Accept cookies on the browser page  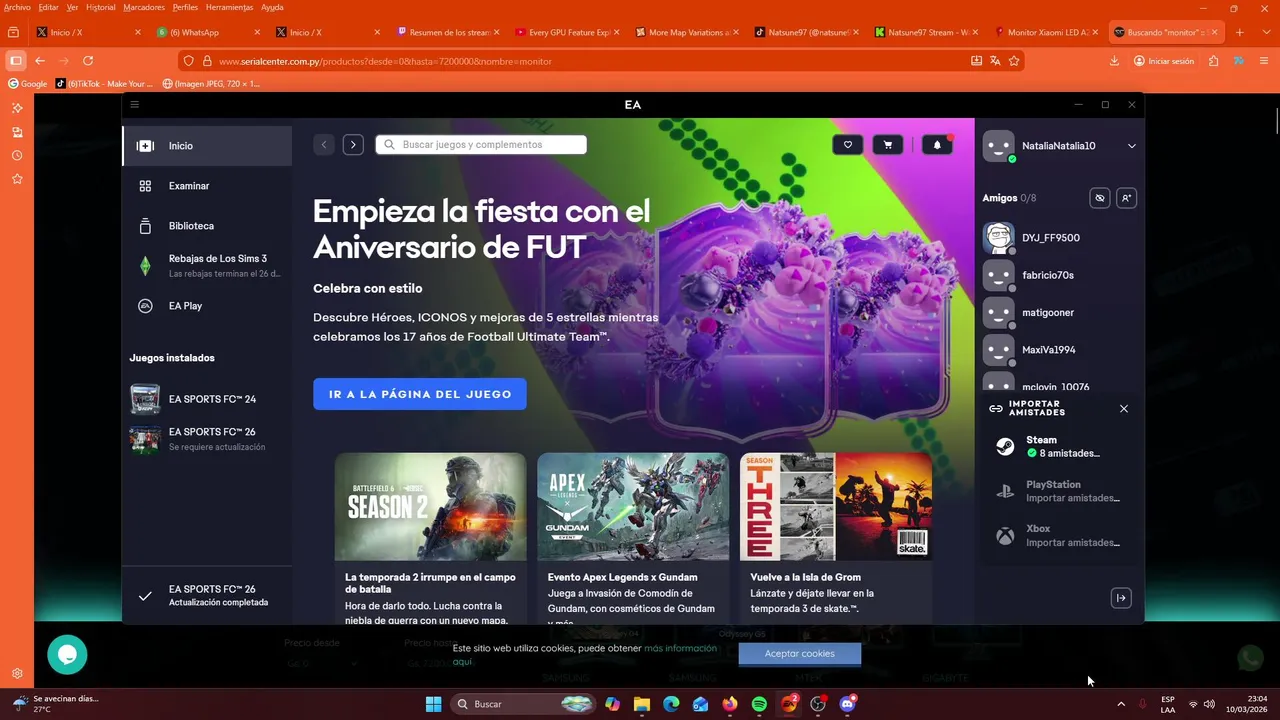800,654
